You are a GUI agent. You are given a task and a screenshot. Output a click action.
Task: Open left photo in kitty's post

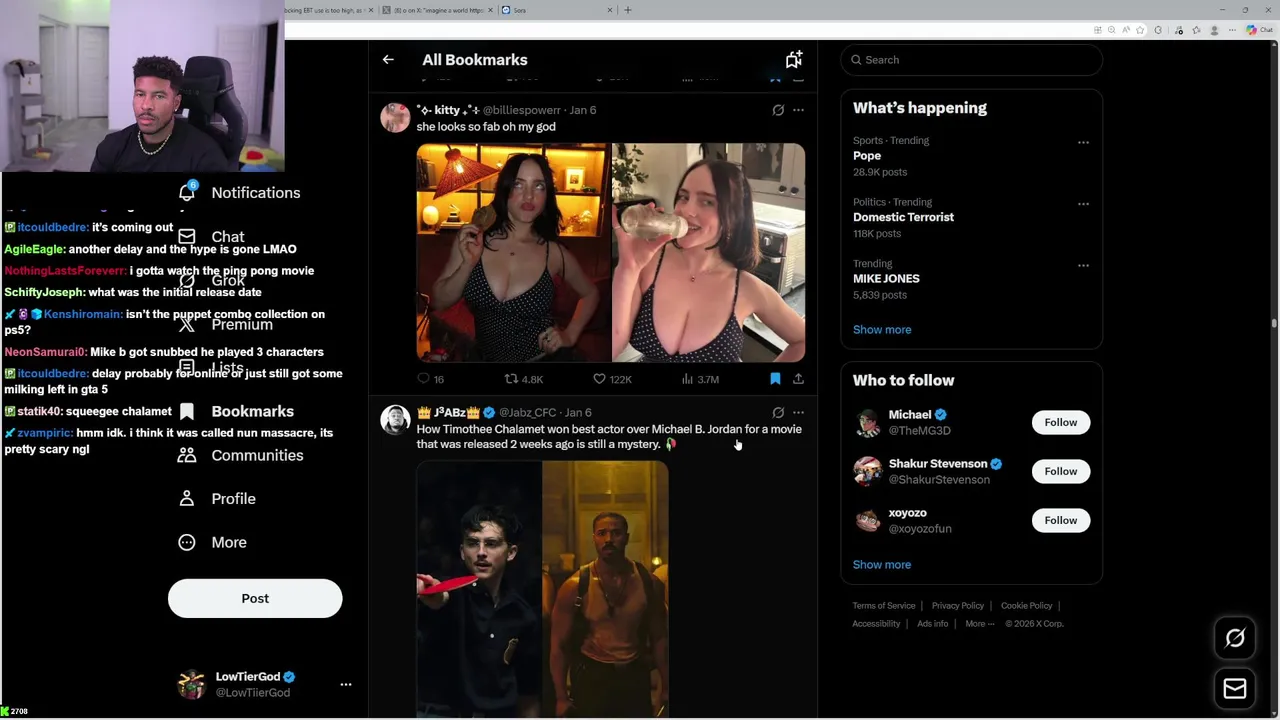click(513, 252)
